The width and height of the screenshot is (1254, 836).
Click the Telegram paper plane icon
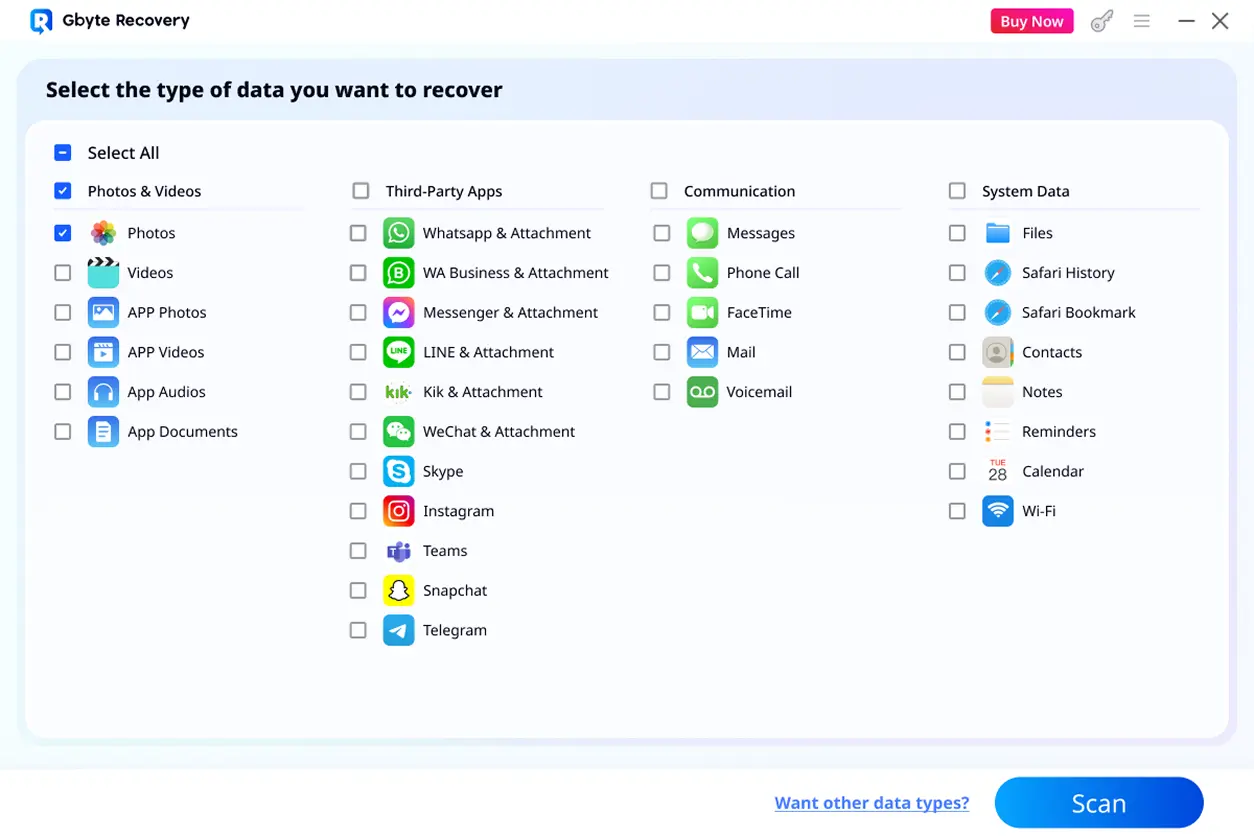(x=398, y=630)
